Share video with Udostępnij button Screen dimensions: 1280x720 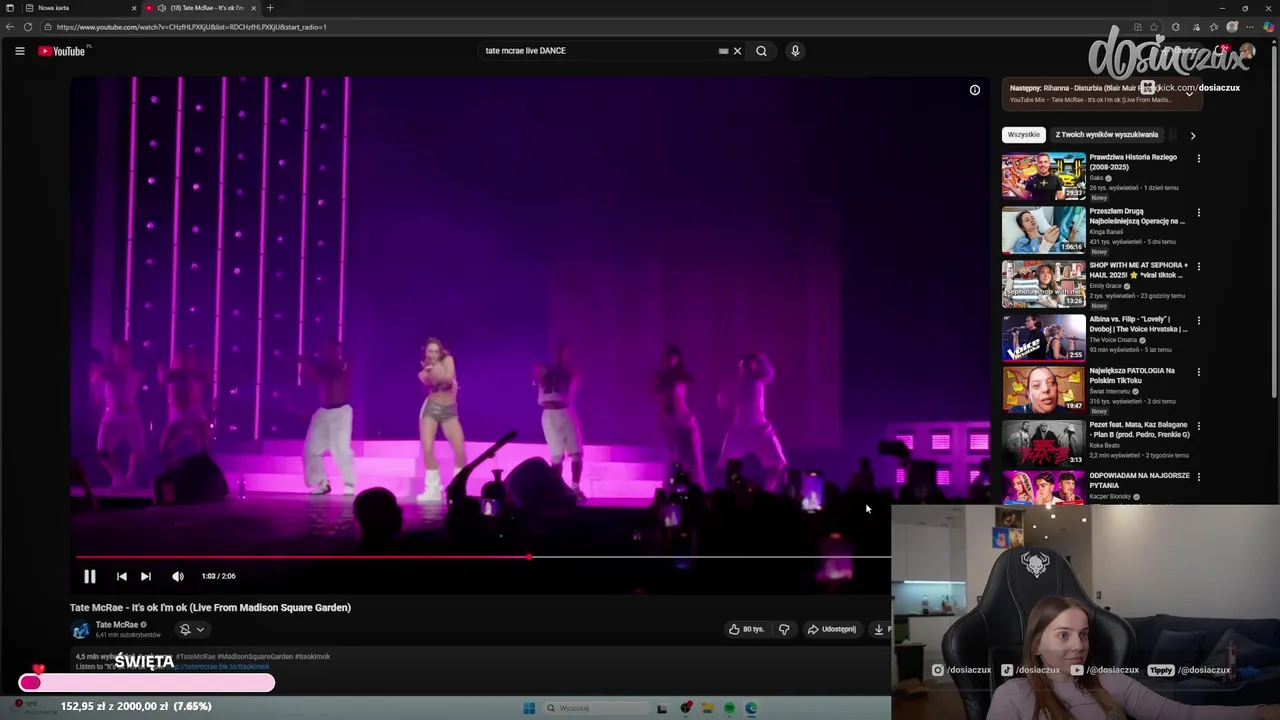[832, 629]
